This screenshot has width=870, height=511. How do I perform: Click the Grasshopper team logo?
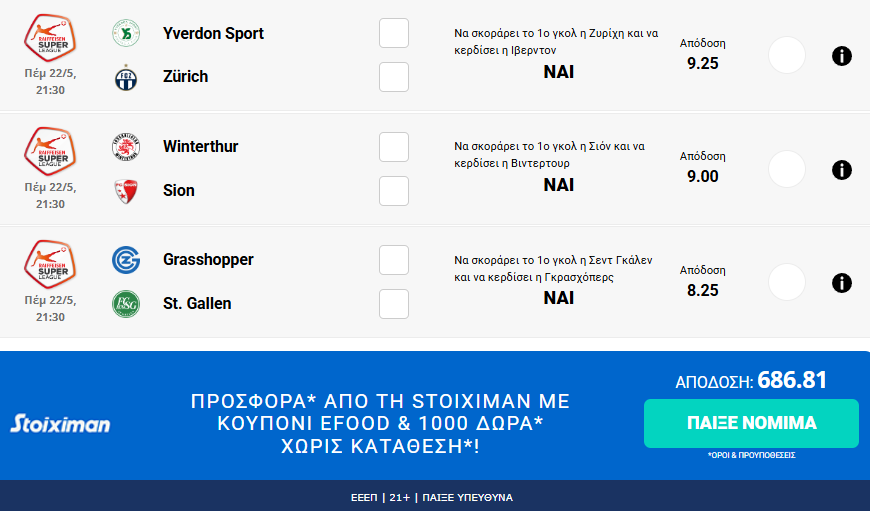(126, 260)
